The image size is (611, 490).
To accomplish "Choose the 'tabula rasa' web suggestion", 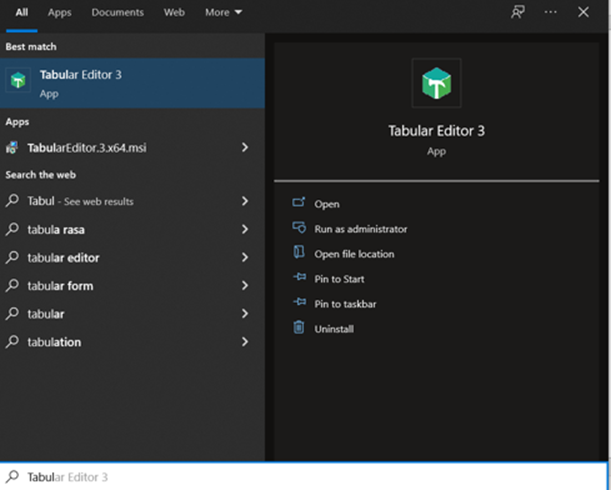I will tap(56, 230).
